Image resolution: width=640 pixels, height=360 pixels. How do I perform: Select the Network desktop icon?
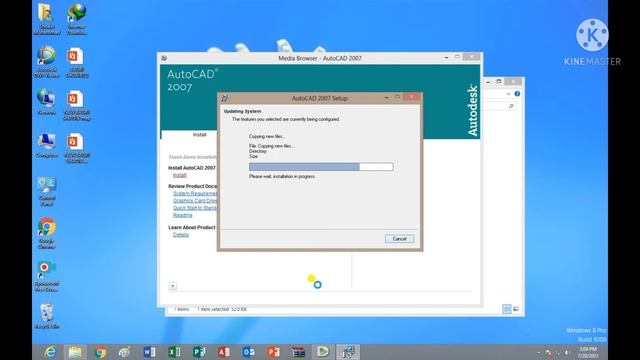point(46,102)
